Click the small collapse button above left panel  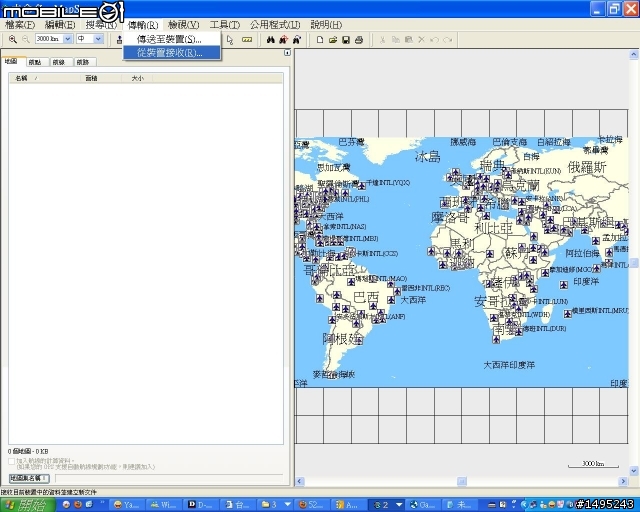(287, 53)
